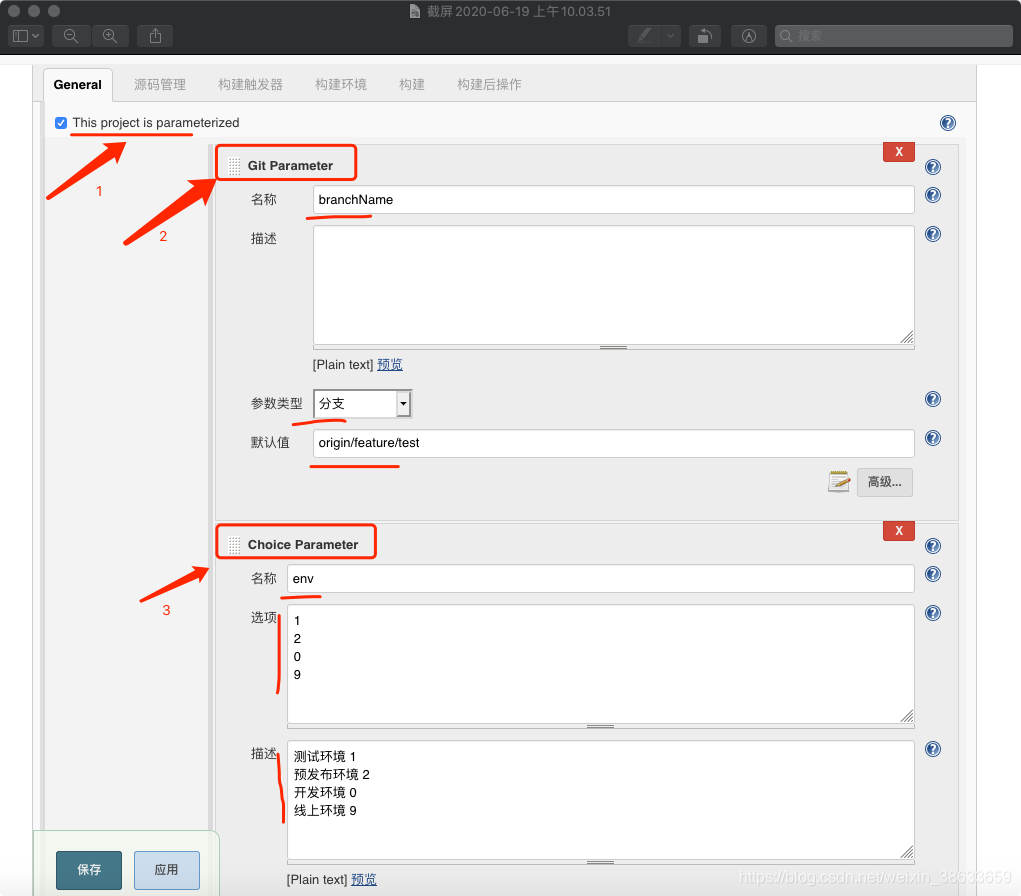Click the 高级... advanced button
The height and width of the screenshot is (896, 1021).
click(884, 483)
